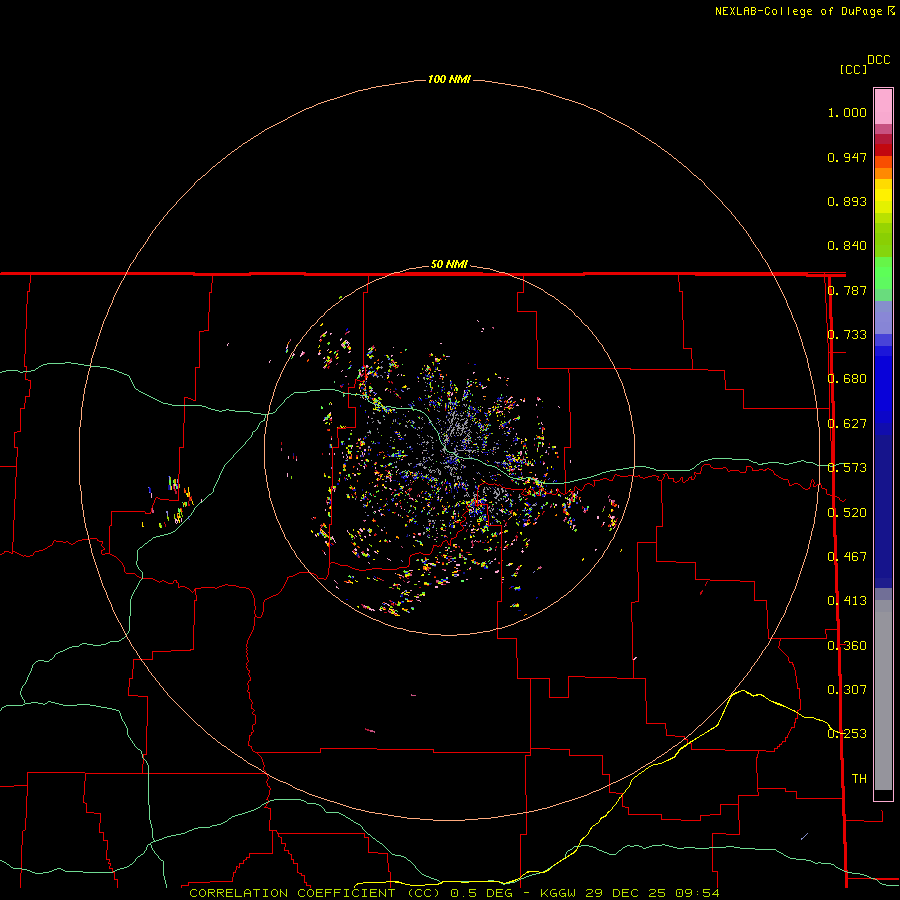
Task: Click the 0.680 legend value
Action: (x=847, y=379)
